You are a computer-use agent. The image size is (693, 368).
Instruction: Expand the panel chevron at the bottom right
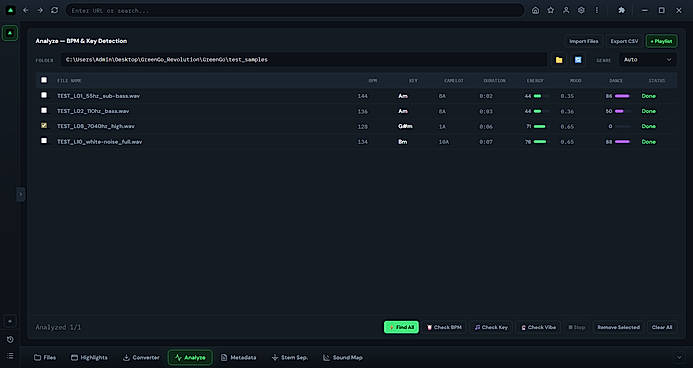[679, 357]
